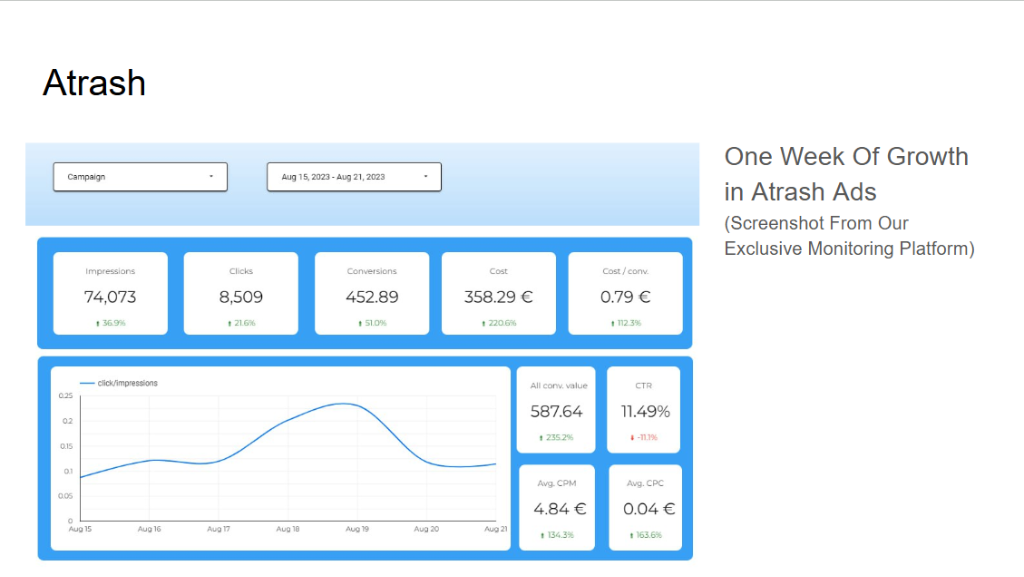Screen dimensions: 1024x577
Task: Select the Conversions value 452.89
Action: point(372,297)
